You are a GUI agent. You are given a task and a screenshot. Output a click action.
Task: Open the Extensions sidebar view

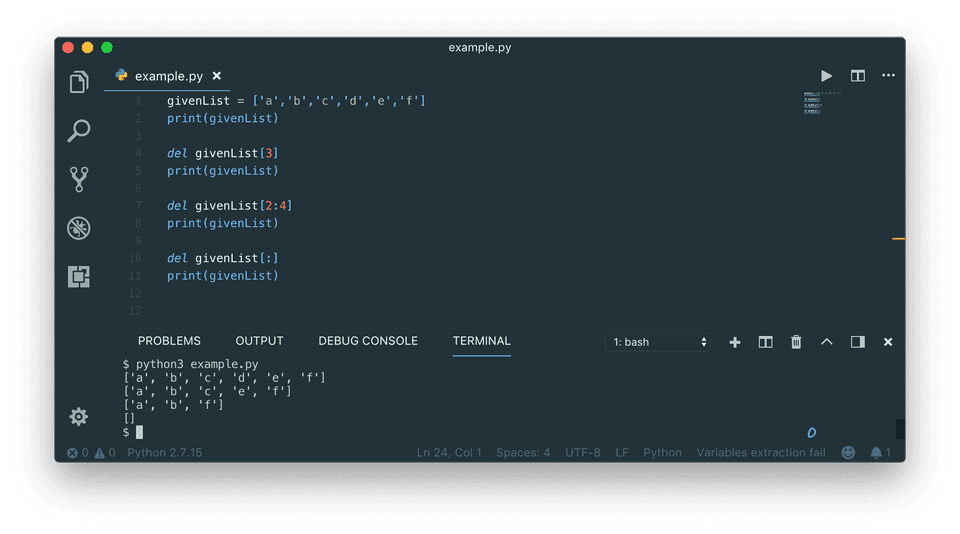pyautogui.click(x=79, y=276)
